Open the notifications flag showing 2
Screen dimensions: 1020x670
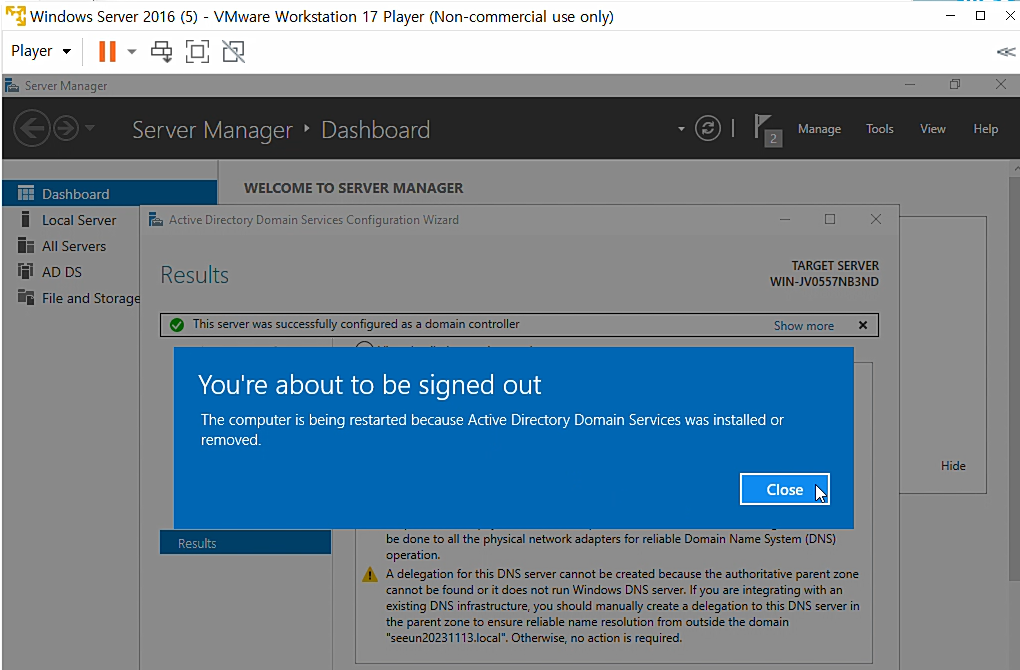767,129
